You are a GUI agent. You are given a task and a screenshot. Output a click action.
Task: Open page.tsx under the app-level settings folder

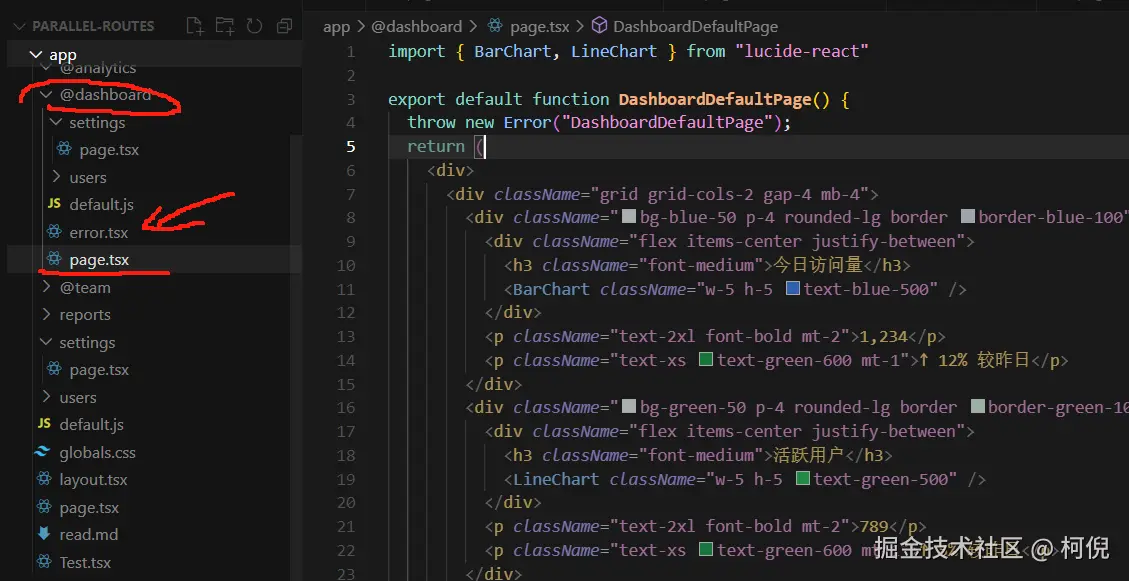pos(99,369)
